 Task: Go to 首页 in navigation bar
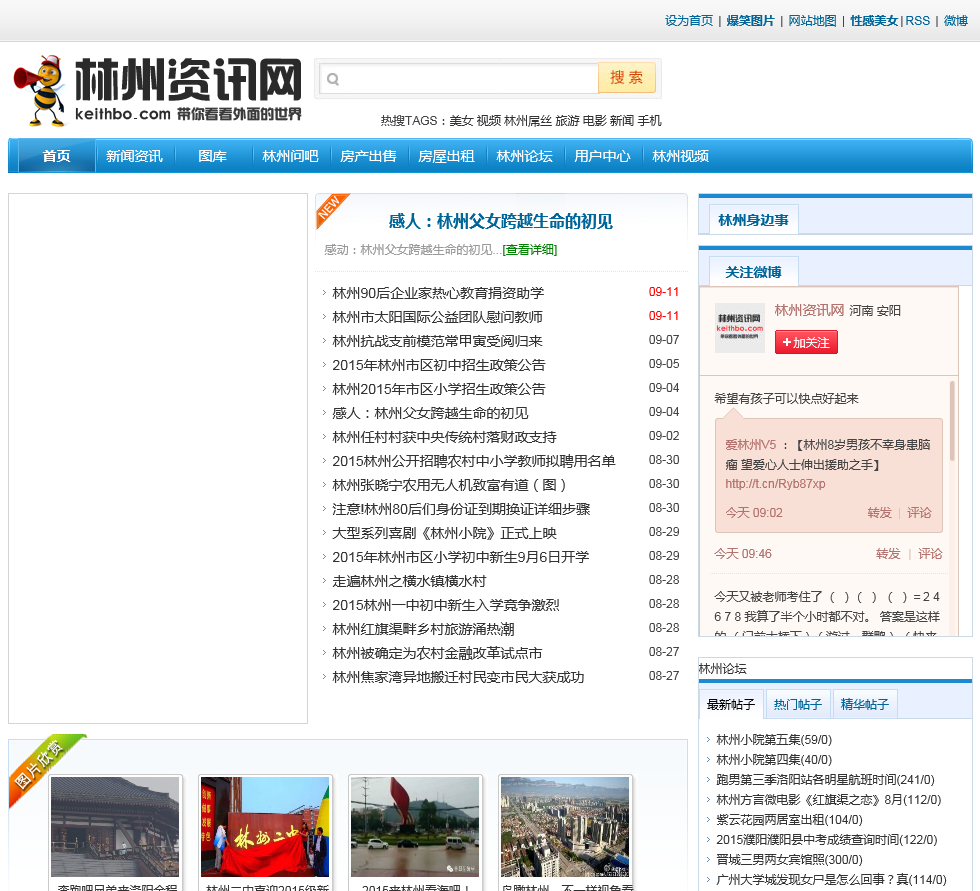[x=56, y=156]
